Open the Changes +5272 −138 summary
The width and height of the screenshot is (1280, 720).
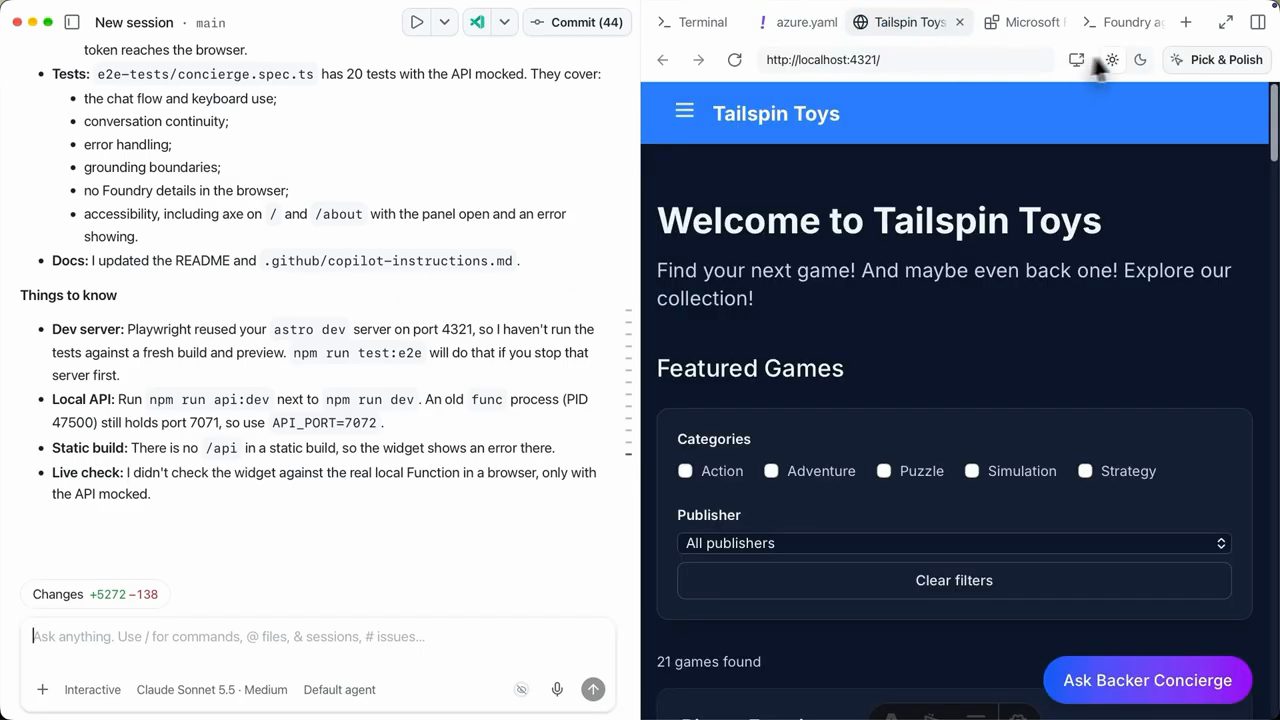pyautogui.click(x=95, y=594)
